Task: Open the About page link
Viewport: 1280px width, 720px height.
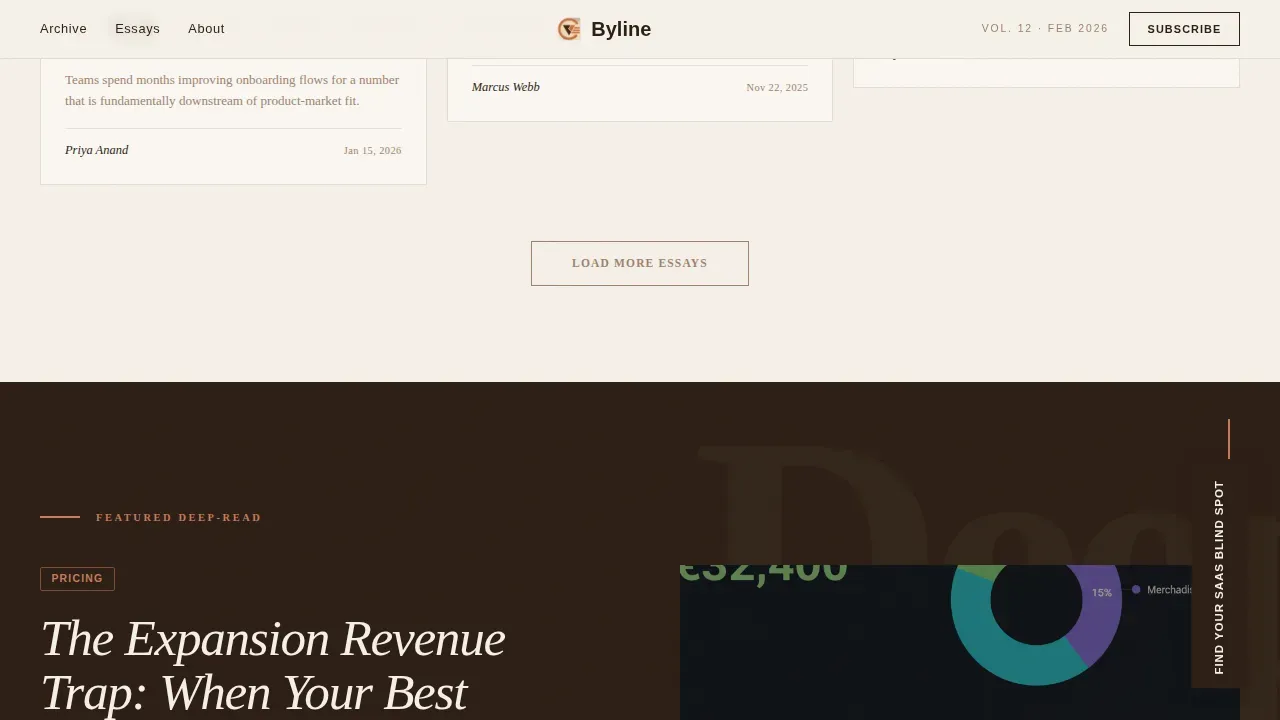Action: [x=206, y=29]
